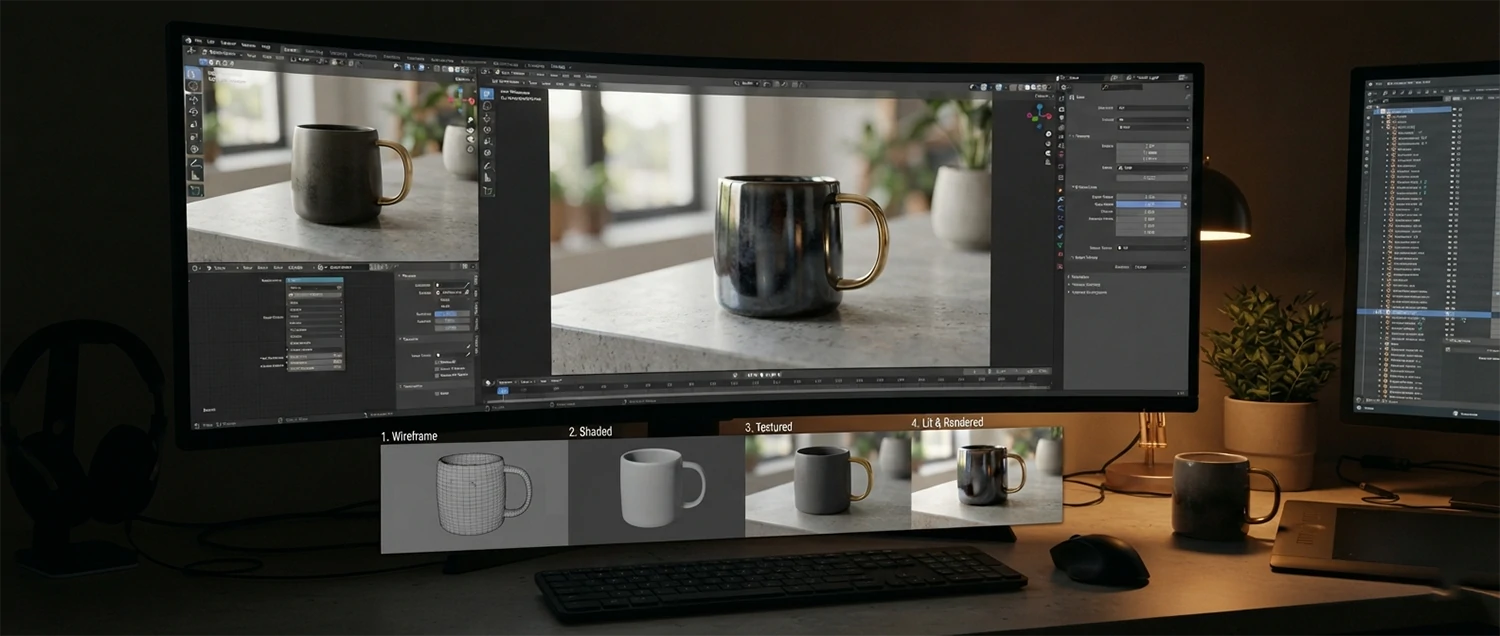Collapse the first expanded section in Properties panel
Image resolution: width=1500 pixels, height=636 pixels.
pos(1072,136)
